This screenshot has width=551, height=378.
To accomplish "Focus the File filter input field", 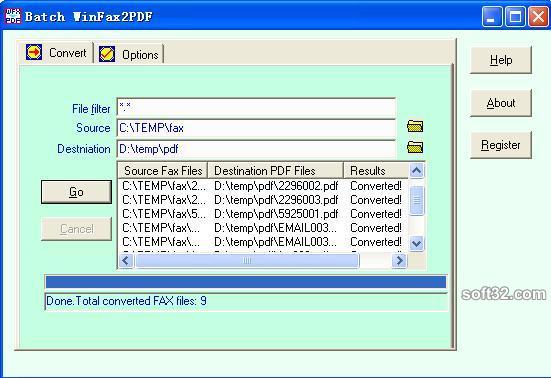I will (256, 107).
